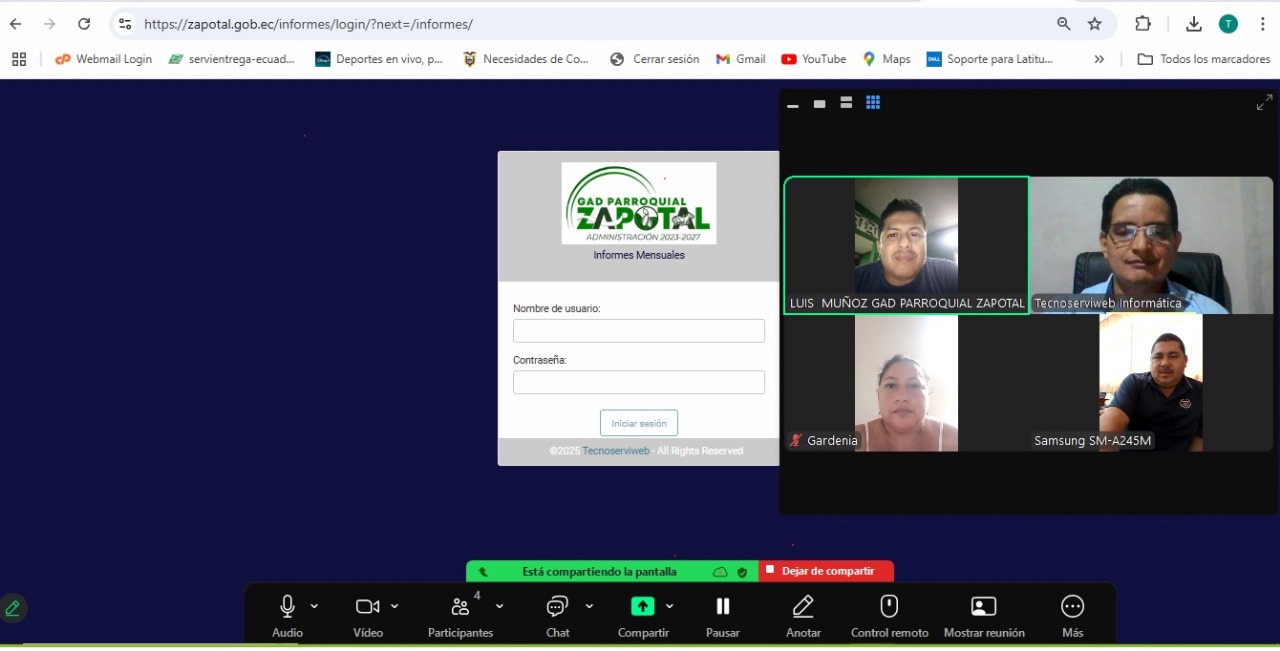Expand Compartir options chevron
The height and width of the screenshot is (651, 1280).
coord(669,606)
